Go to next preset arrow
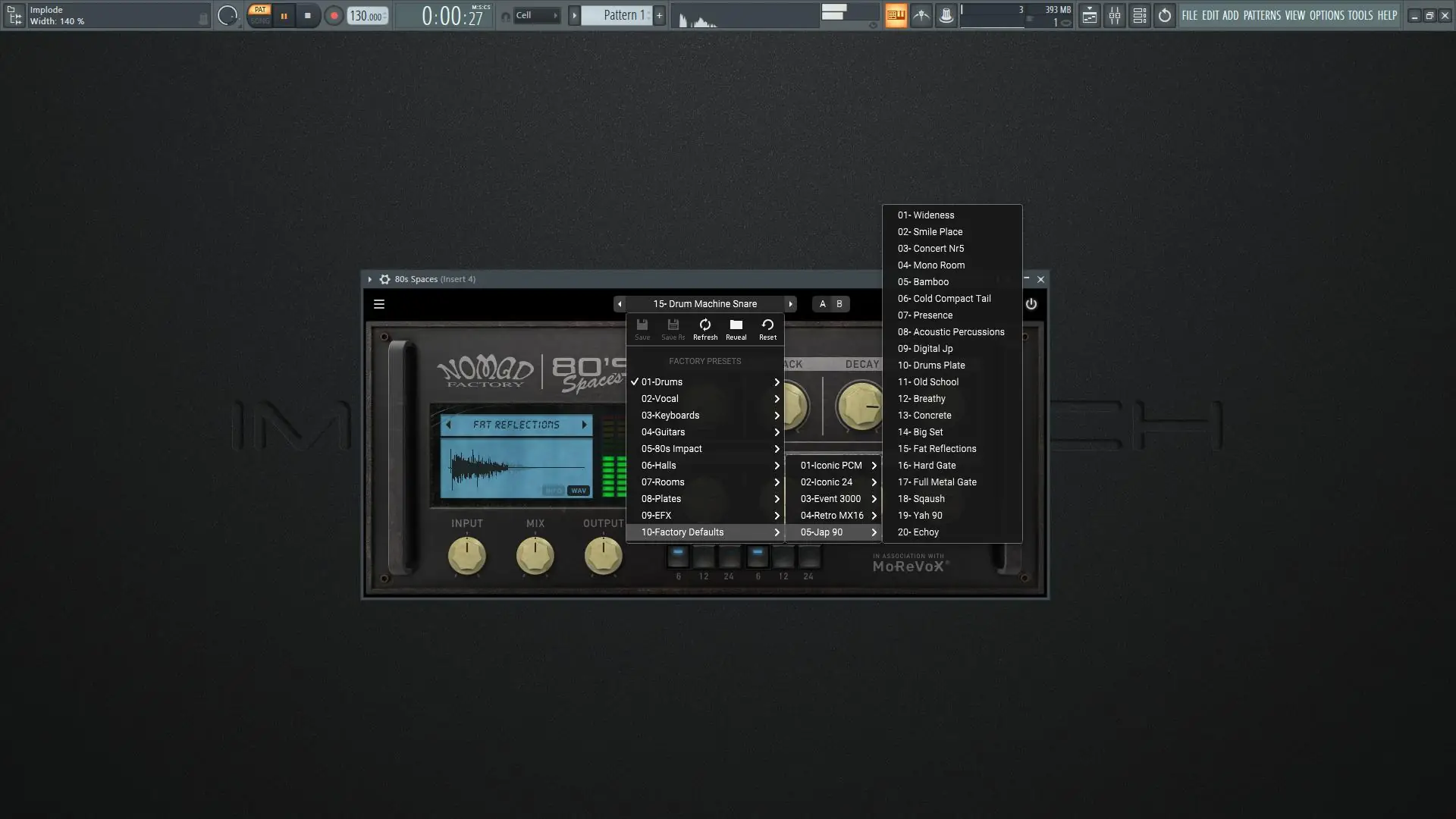Image resolution: width=1456 pixels, height=819 pixels. pos(790,304)
